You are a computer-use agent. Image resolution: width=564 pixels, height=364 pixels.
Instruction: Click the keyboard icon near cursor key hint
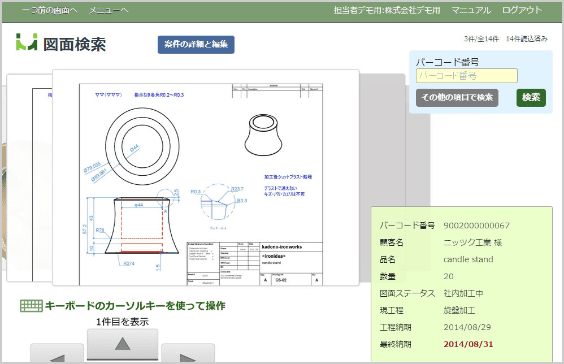31,306
